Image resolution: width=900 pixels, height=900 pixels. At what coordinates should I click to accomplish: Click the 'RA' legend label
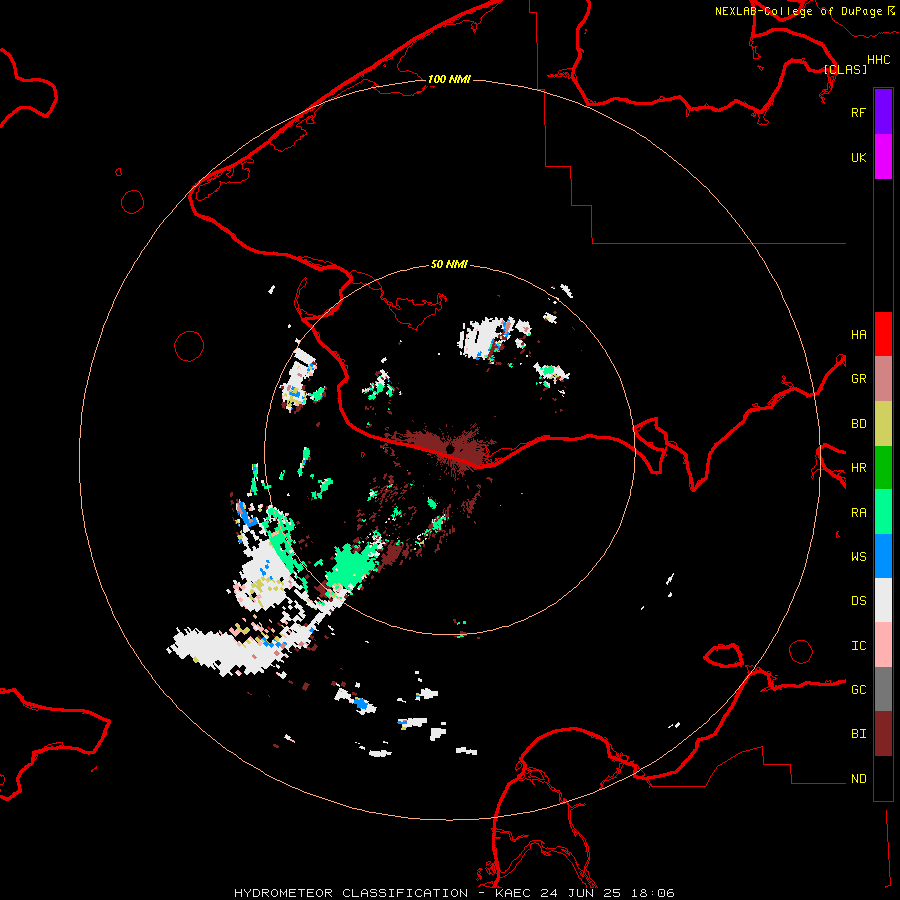[x=858, y=513]
